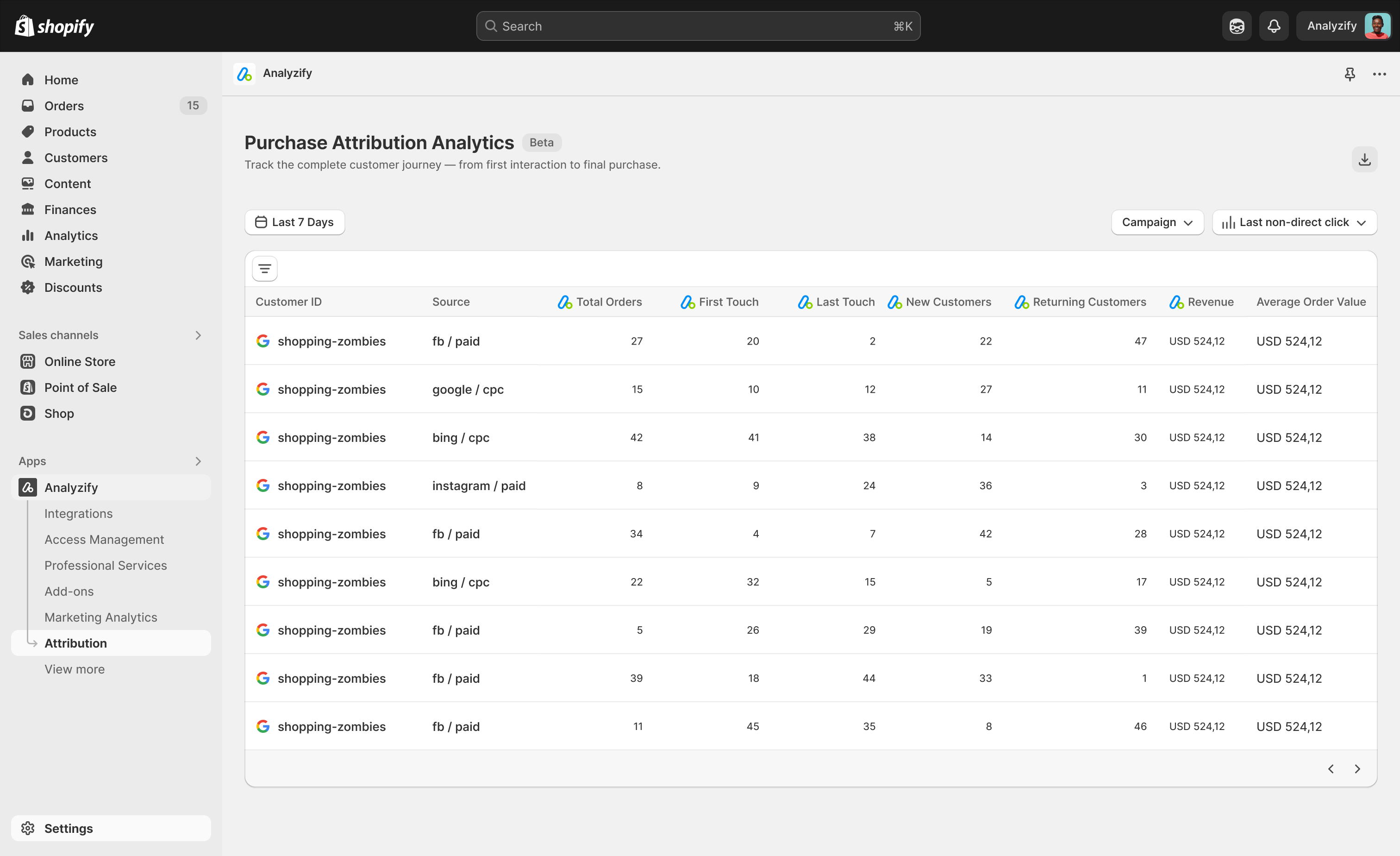Go to next table page arrow
Screen dimensions: 1400x856
(1357, 769)
